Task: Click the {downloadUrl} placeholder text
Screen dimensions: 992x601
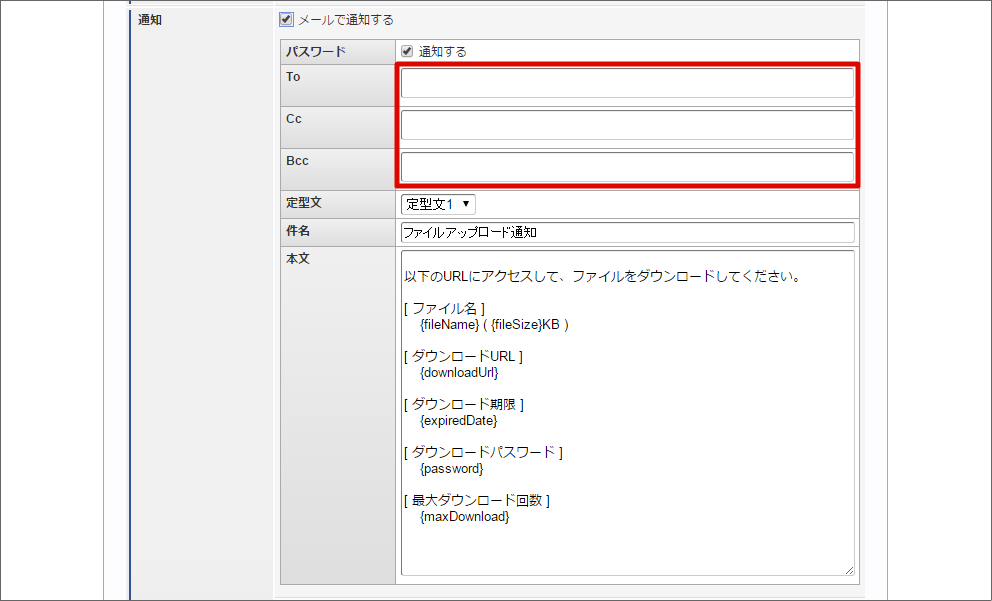Action: (x=459, y=373)
